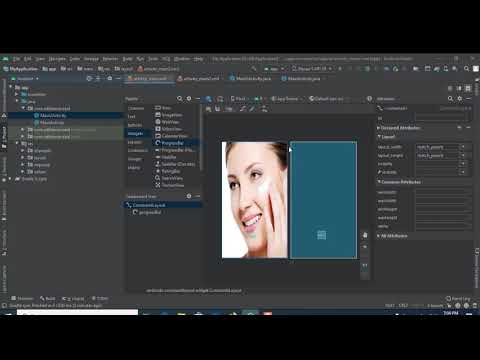Viewport: 480px width, 360px height.
Task: Click the clear all constraints icon
Action: pos(243,109)
